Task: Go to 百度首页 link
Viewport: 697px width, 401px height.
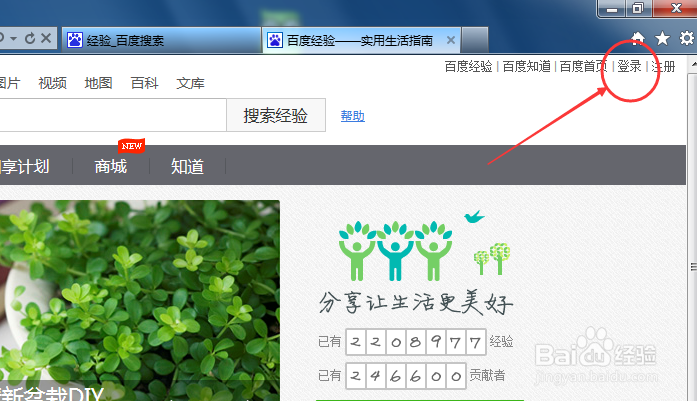Action: pos(583,67)
